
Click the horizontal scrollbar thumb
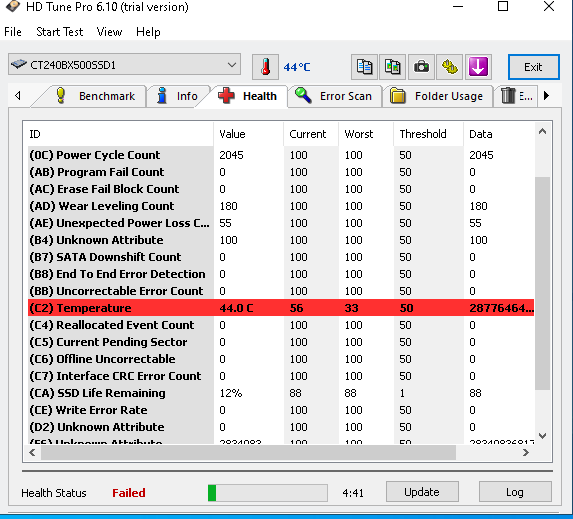point(248,452)
